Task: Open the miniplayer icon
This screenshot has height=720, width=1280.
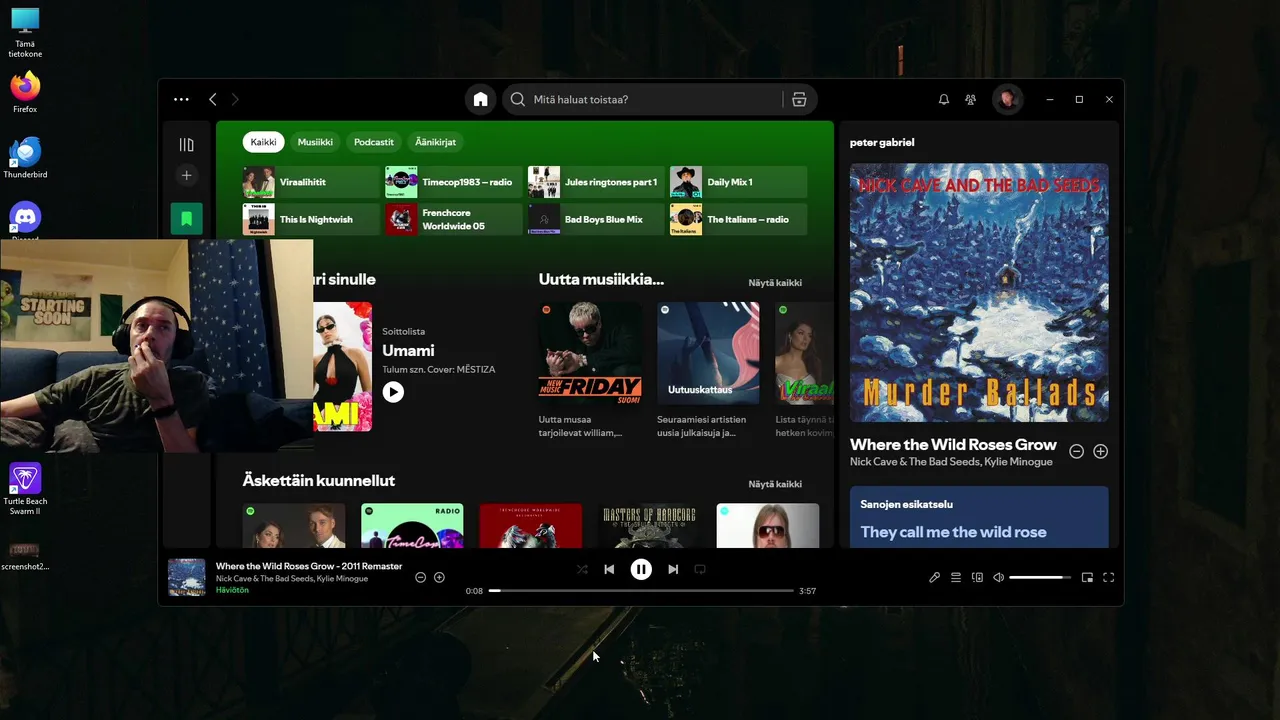Action: tap(1087, 577)
